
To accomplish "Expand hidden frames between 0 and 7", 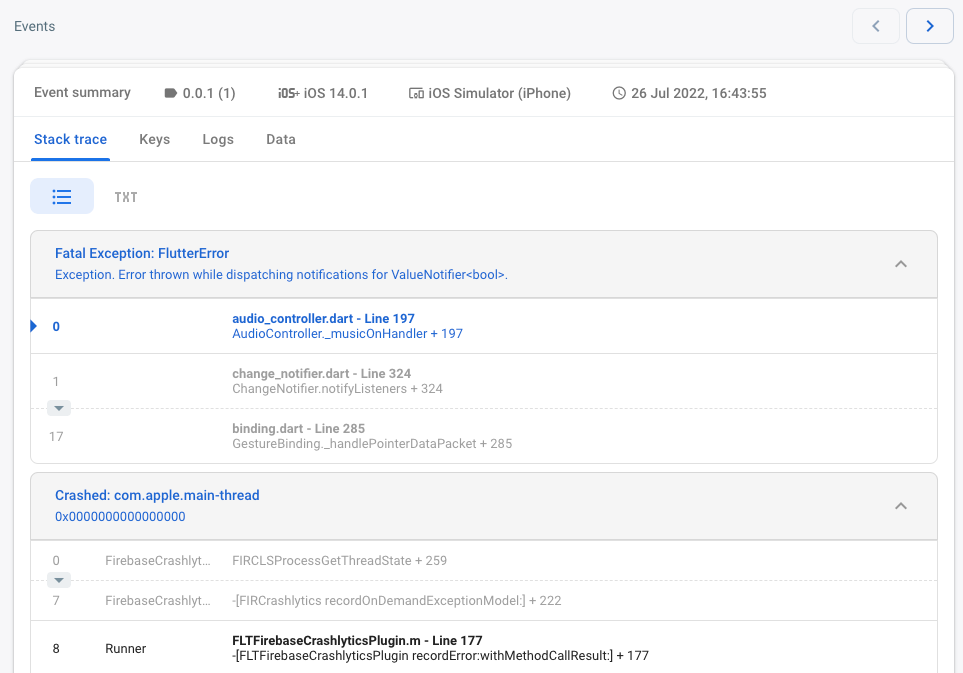I will coord(59,580).
